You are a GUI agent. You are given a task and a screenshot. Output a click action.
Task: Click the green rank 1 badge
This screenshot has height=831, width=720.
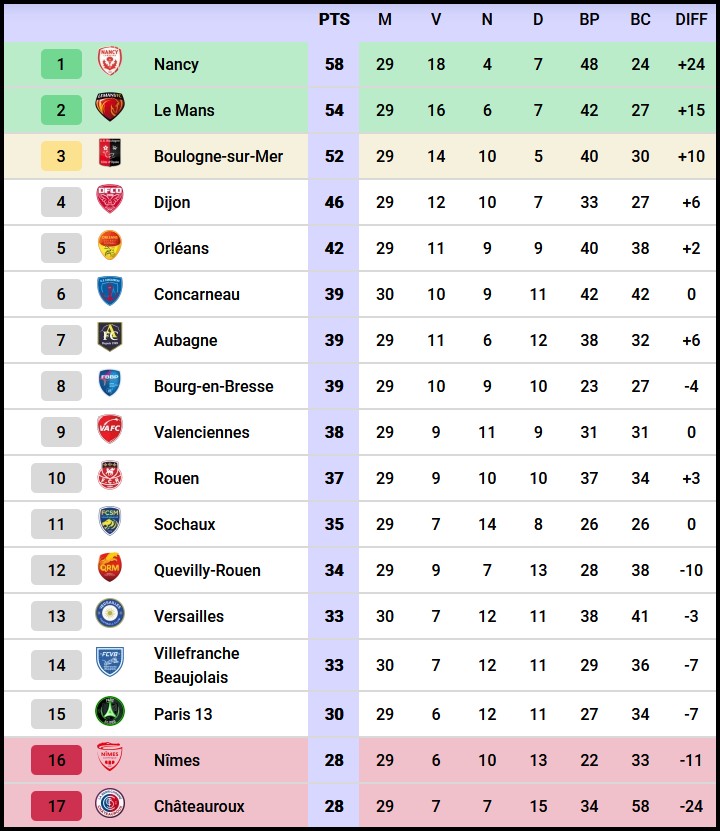pos(61,64)
